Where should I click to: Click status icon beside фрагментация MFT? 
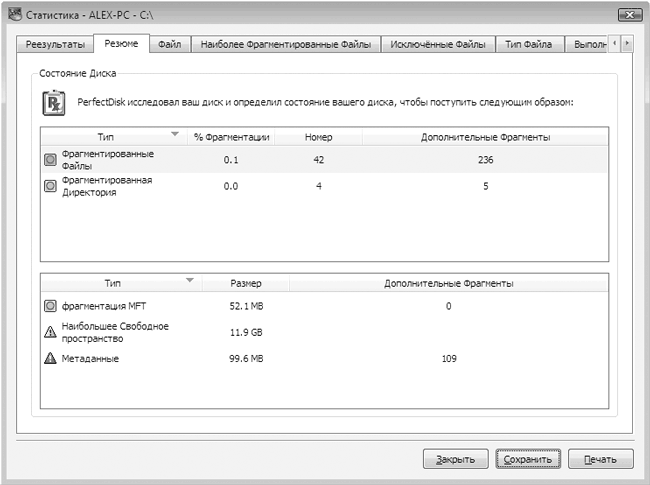coord(50,306)
